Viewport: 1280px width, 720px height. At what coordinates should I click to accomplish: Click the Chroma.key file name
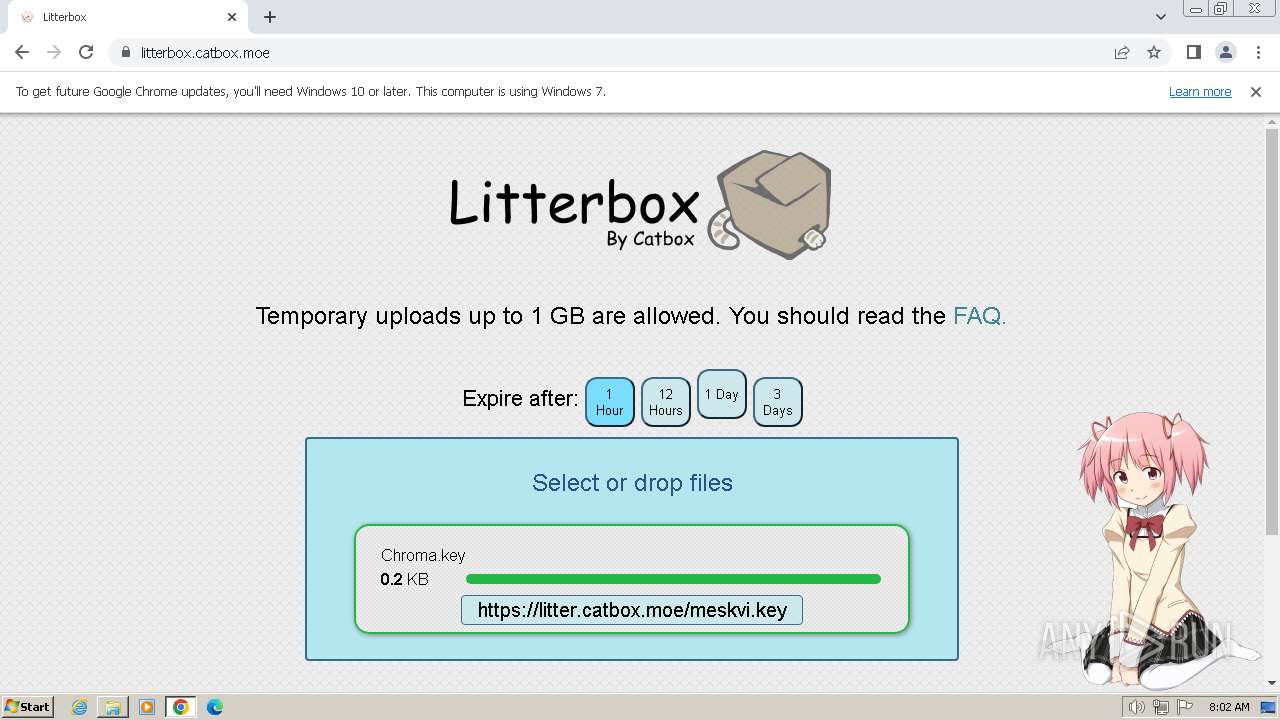[423, 555]
